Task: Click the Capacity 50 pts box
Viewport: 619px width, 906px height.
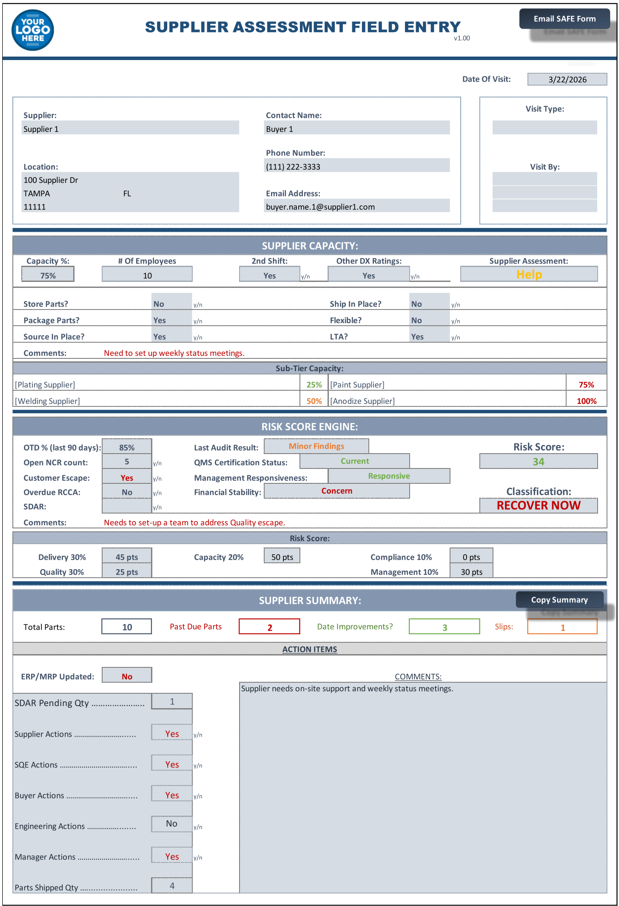Action: pos(282,556)
